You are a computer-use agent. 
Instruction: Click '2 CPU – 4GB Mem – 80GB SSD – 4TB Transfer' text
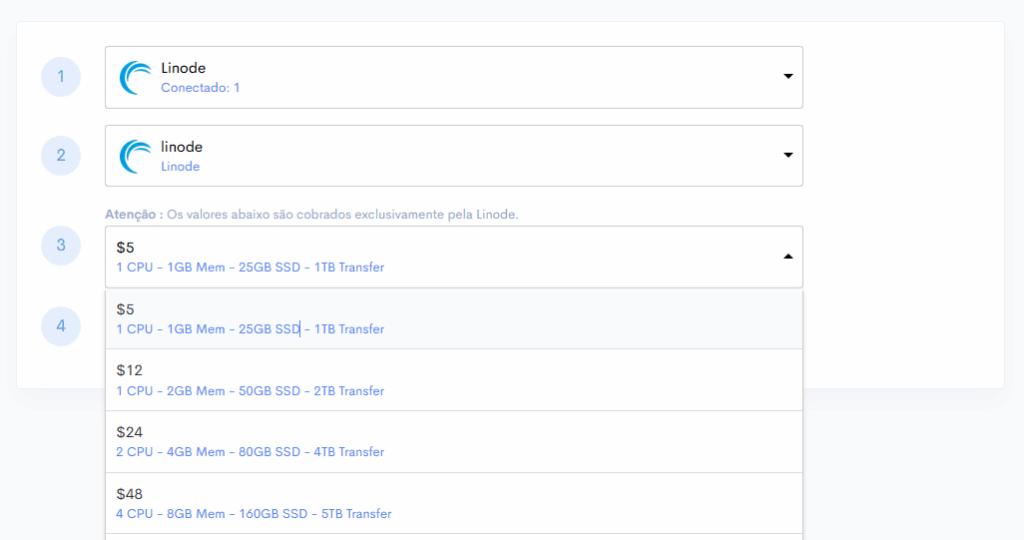(x=250, y=452)
